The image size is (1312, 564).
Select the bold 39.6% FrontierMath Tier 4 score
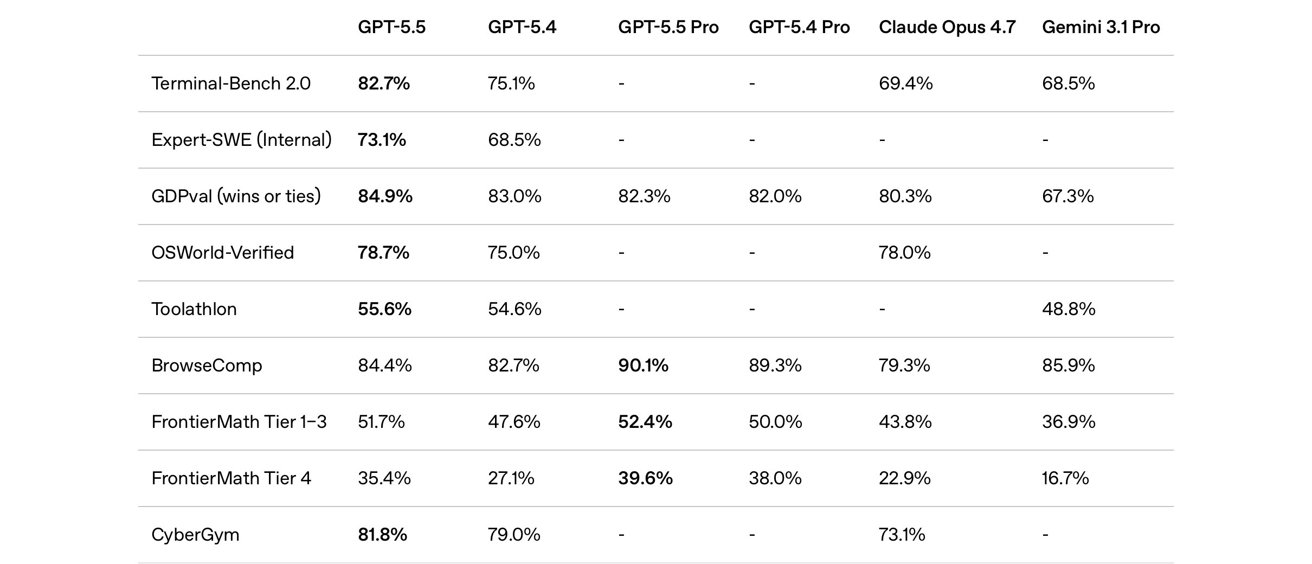[x=645, y=478]
